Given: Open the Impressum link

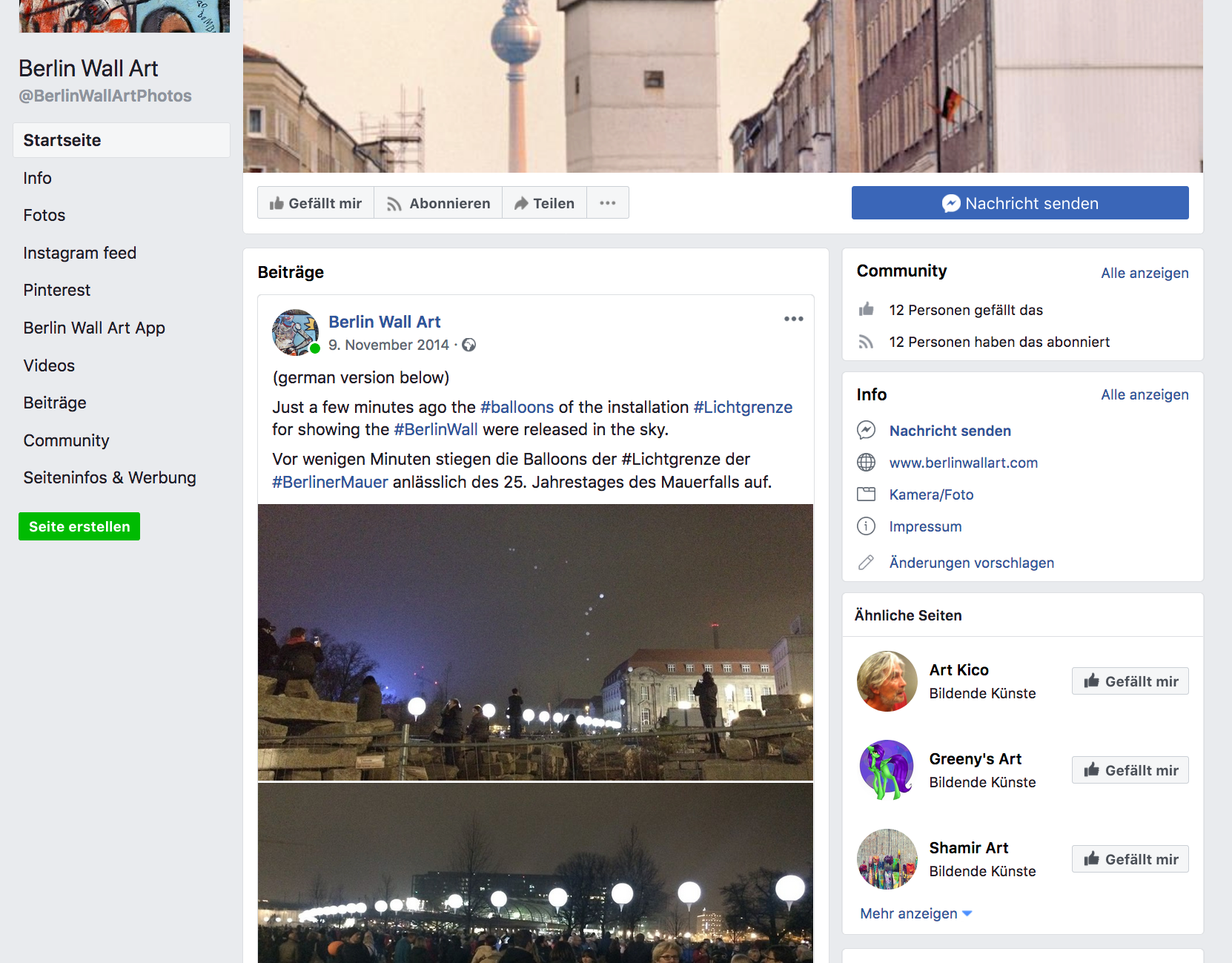Looking at the screenshot, I should click(x=926, y=526).
